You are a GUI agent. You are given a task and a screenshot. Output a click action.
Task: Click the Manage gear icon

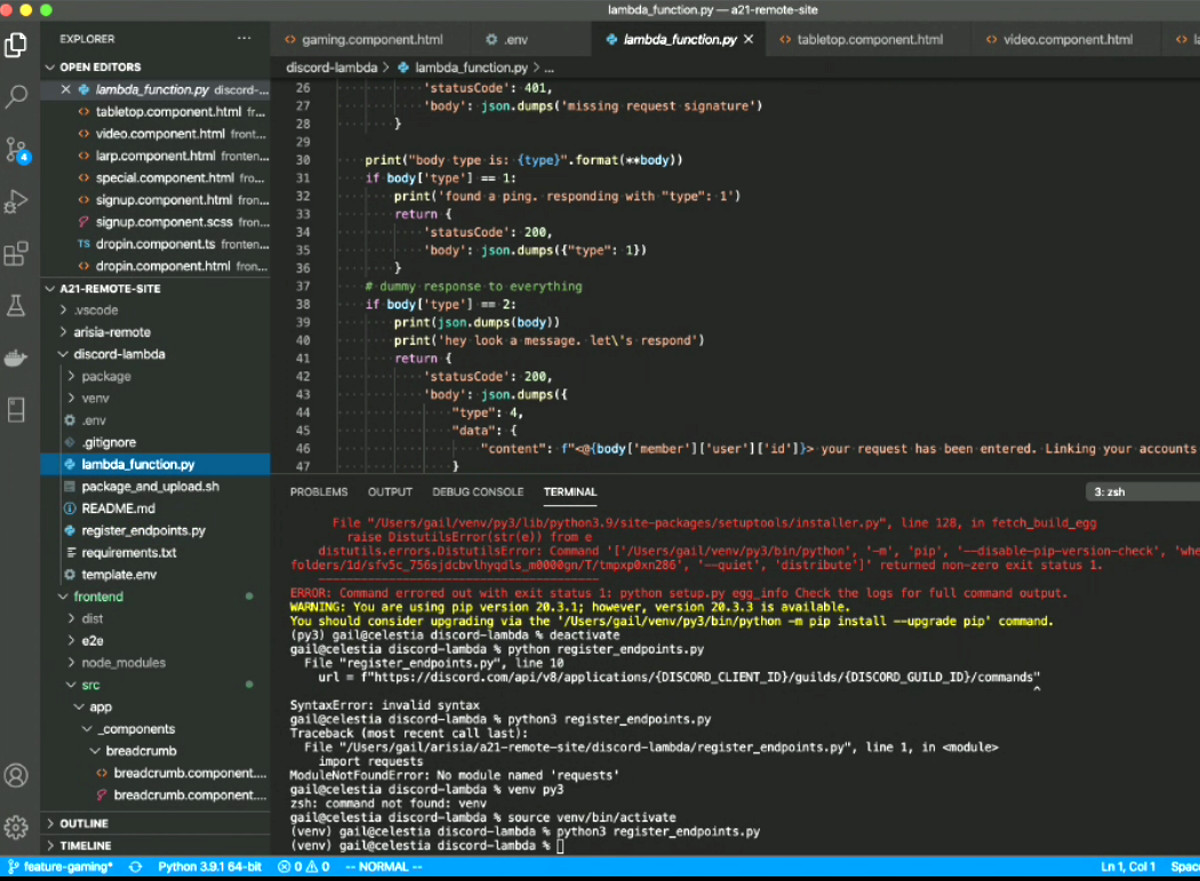coord(16,827)
